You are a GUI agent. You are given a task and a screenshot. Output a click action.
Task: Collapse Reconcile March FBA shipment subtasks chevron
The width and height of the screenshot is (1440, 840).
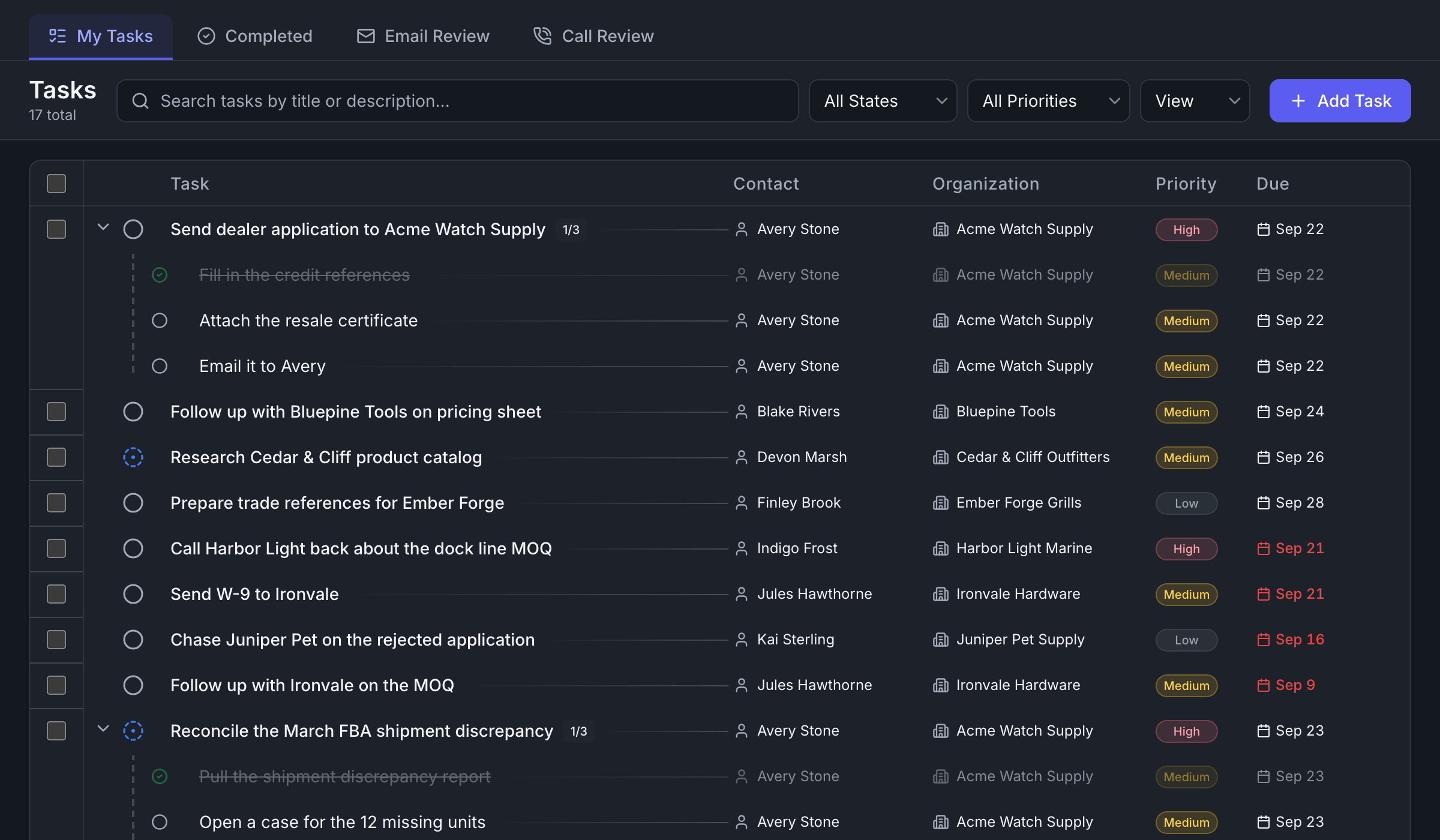click(103, 729)
